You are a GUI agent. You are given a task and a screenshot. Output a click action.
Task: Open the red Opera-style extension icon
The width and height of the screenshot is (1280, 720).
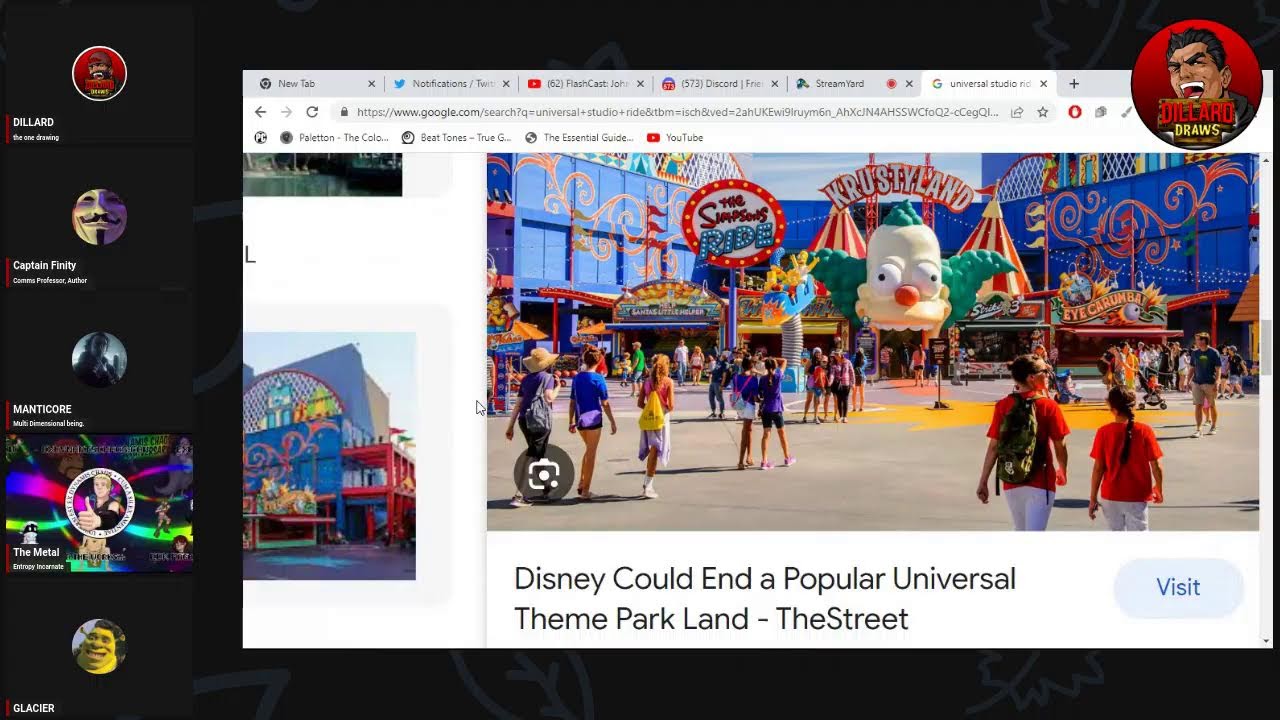tap(1075, 112)
